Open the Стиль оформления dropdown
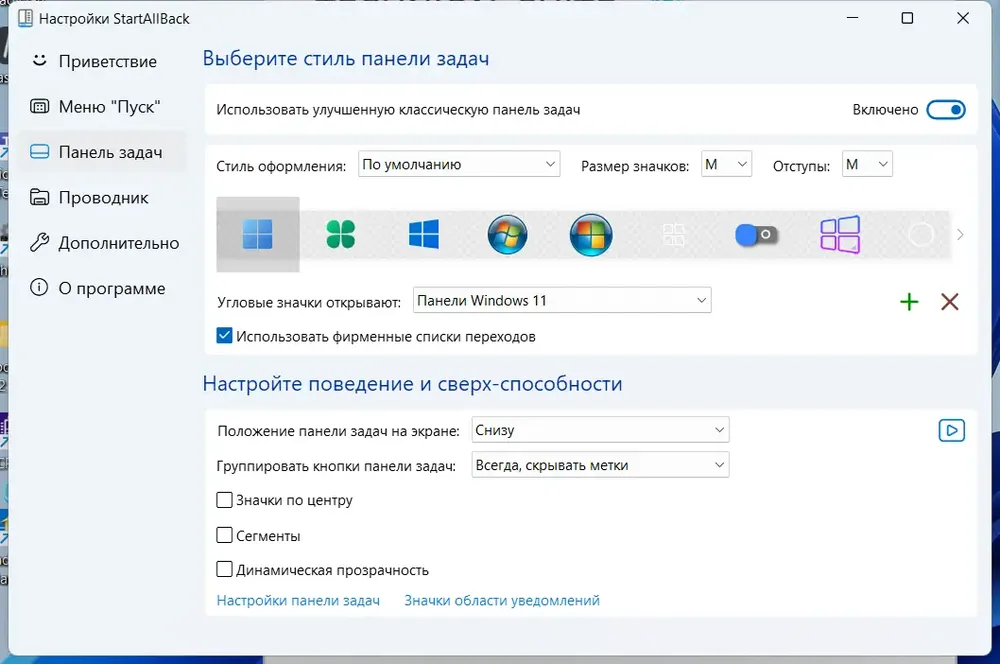This screenshot has width=1000, height=664. 459,165
